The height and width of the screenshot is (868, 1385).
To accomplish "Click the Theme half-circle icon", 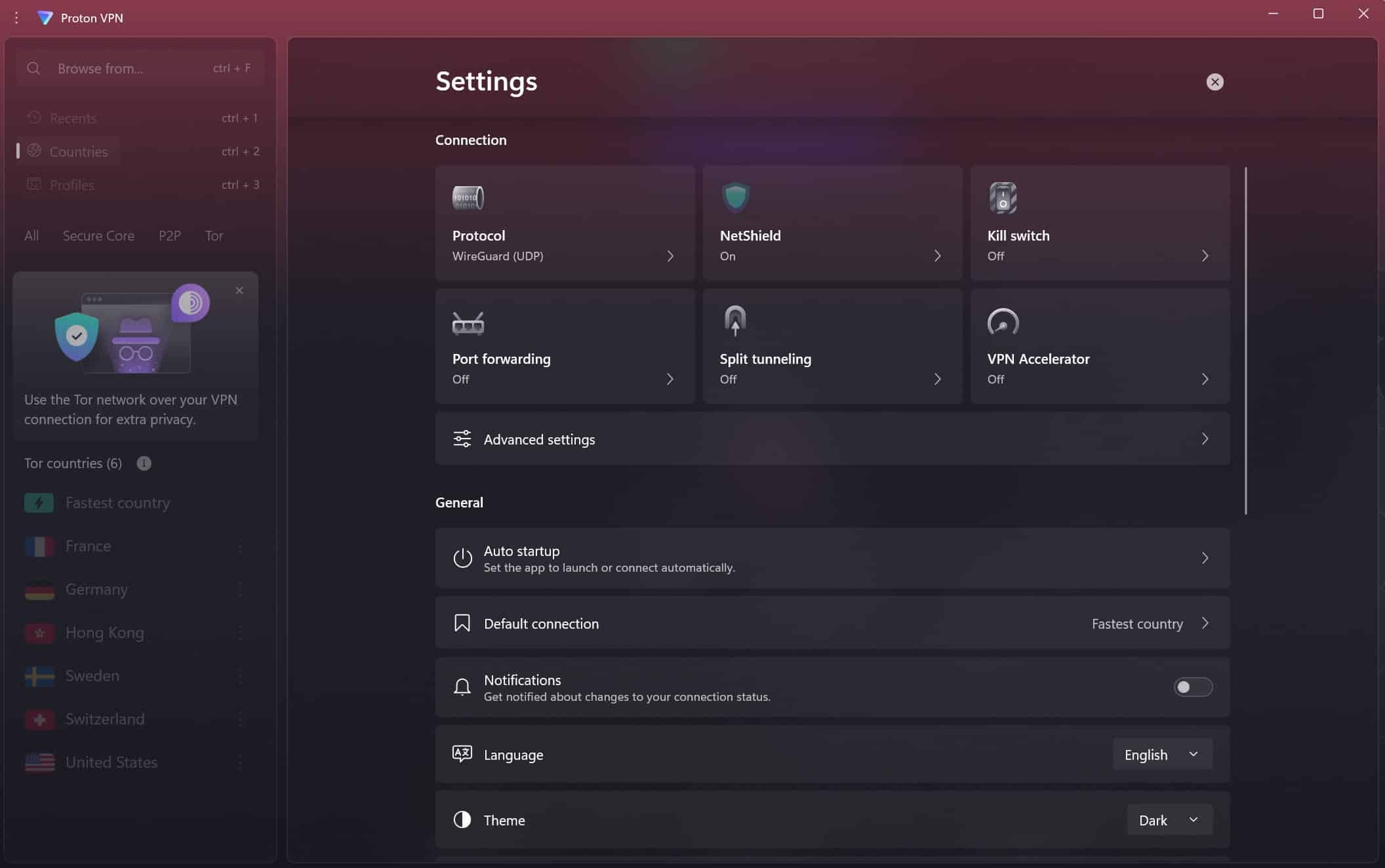I will (x=462, y=819).
